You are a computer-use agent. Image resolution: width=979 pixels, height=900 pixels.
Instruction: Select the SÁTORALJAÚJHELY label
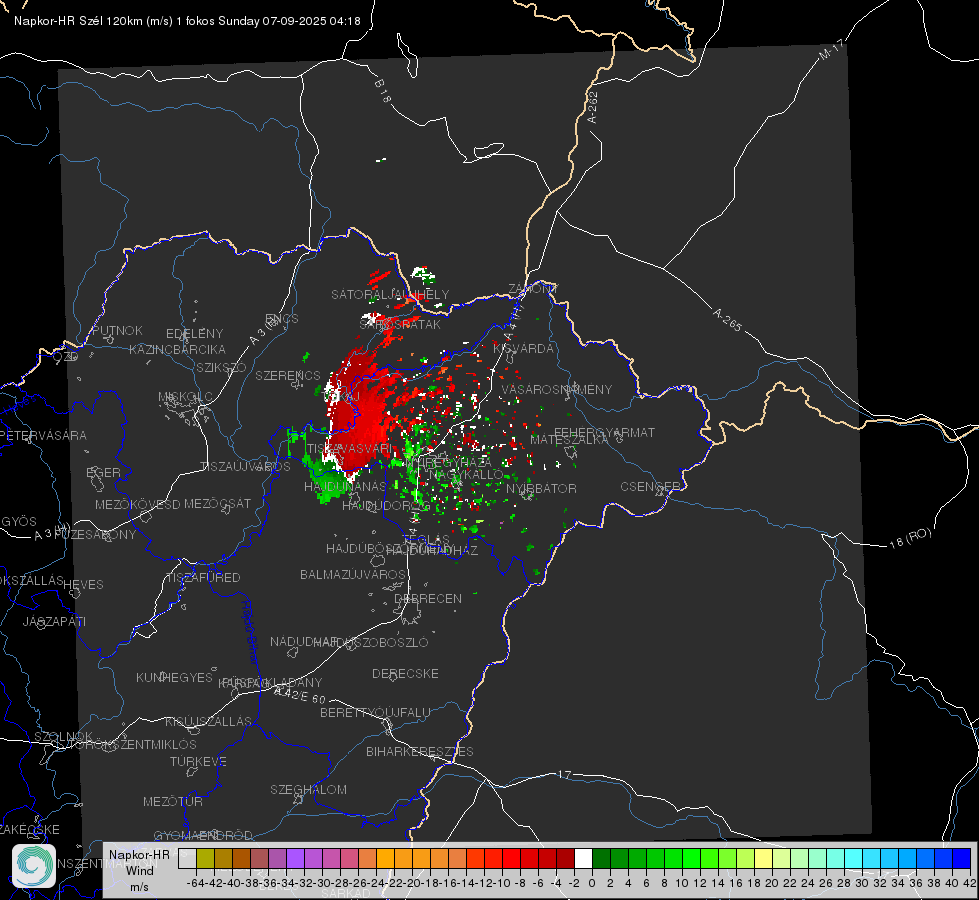click(x=390, y=294)
